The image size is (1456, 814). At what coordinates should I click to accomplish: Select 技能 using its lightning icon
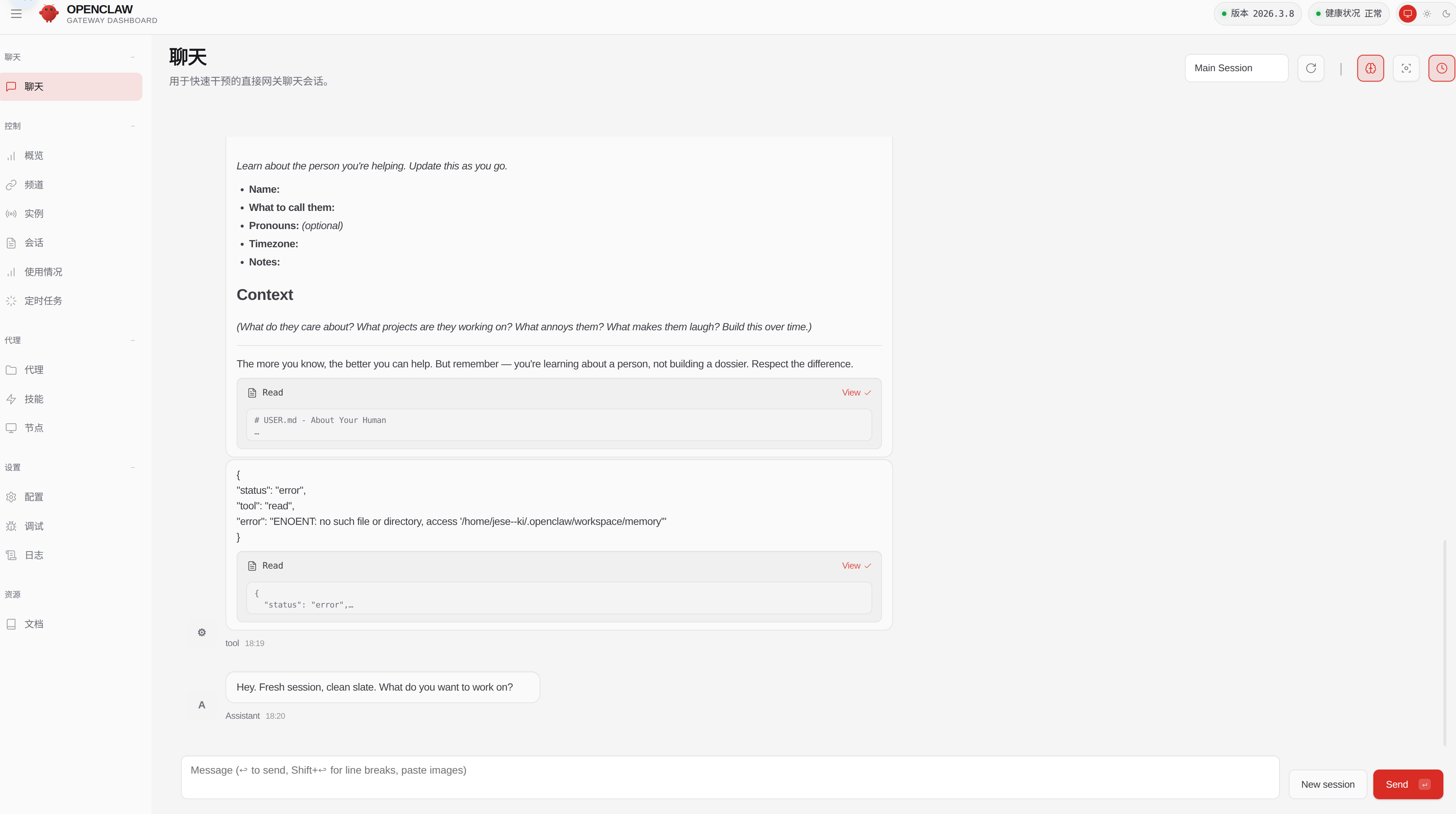(x=11, y=399)
